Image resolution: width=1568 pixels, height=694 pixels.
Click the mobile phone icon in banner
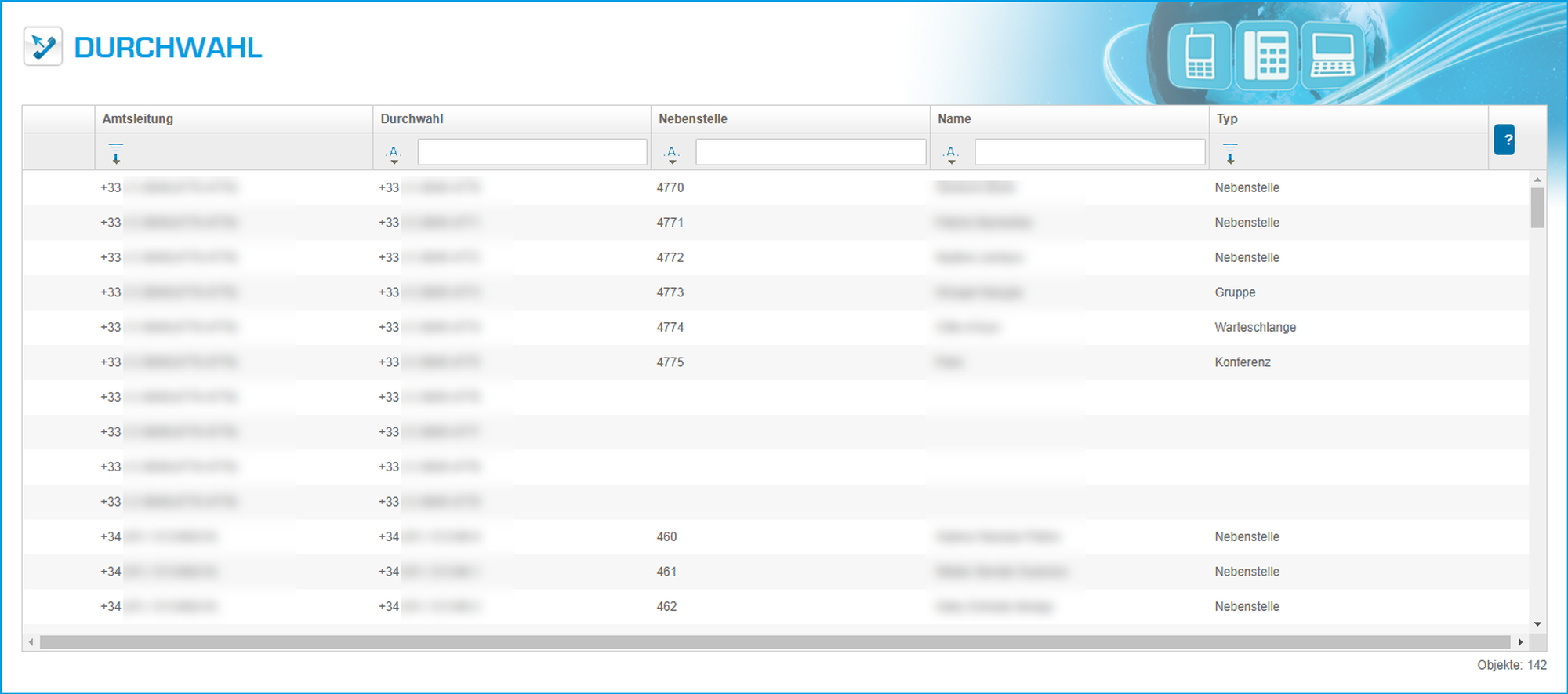click(1200, 55)
